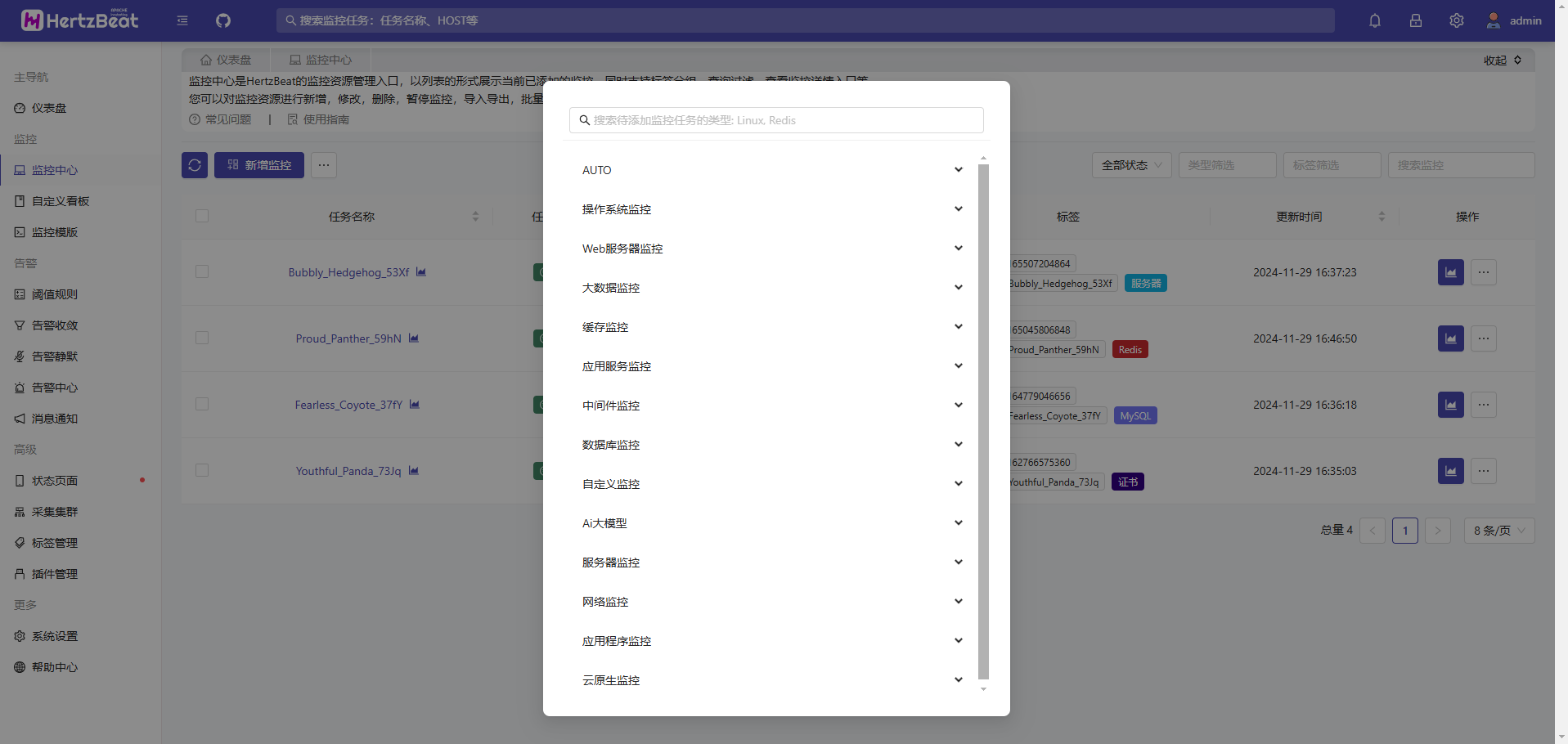
Task: Open the GitHub repository icon in top bar
Action: (x=222, y=20)
